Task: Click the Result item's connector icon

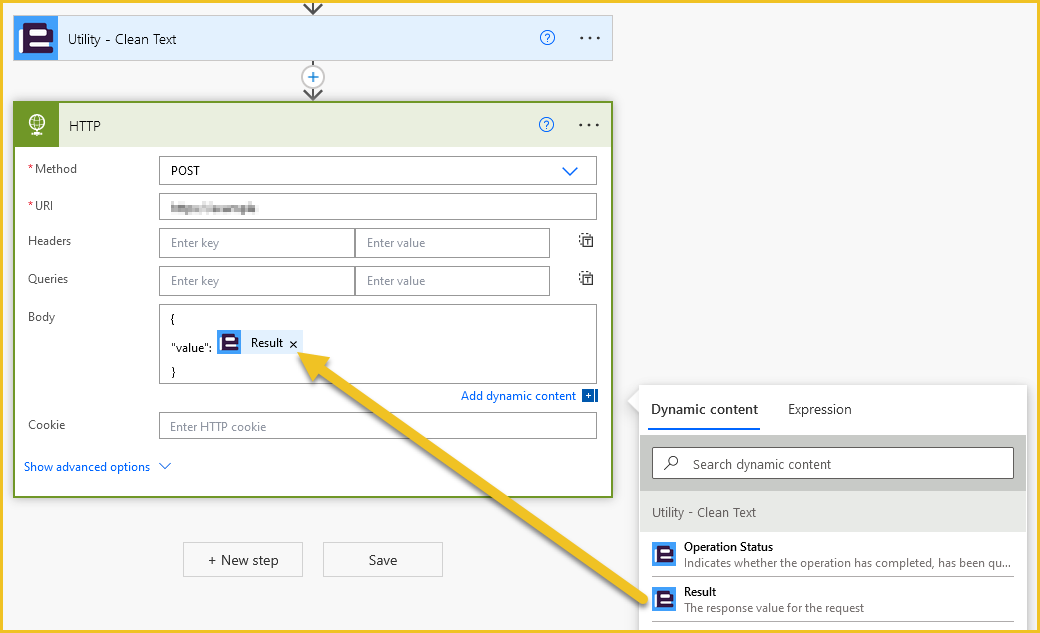Action: [665, 598]
